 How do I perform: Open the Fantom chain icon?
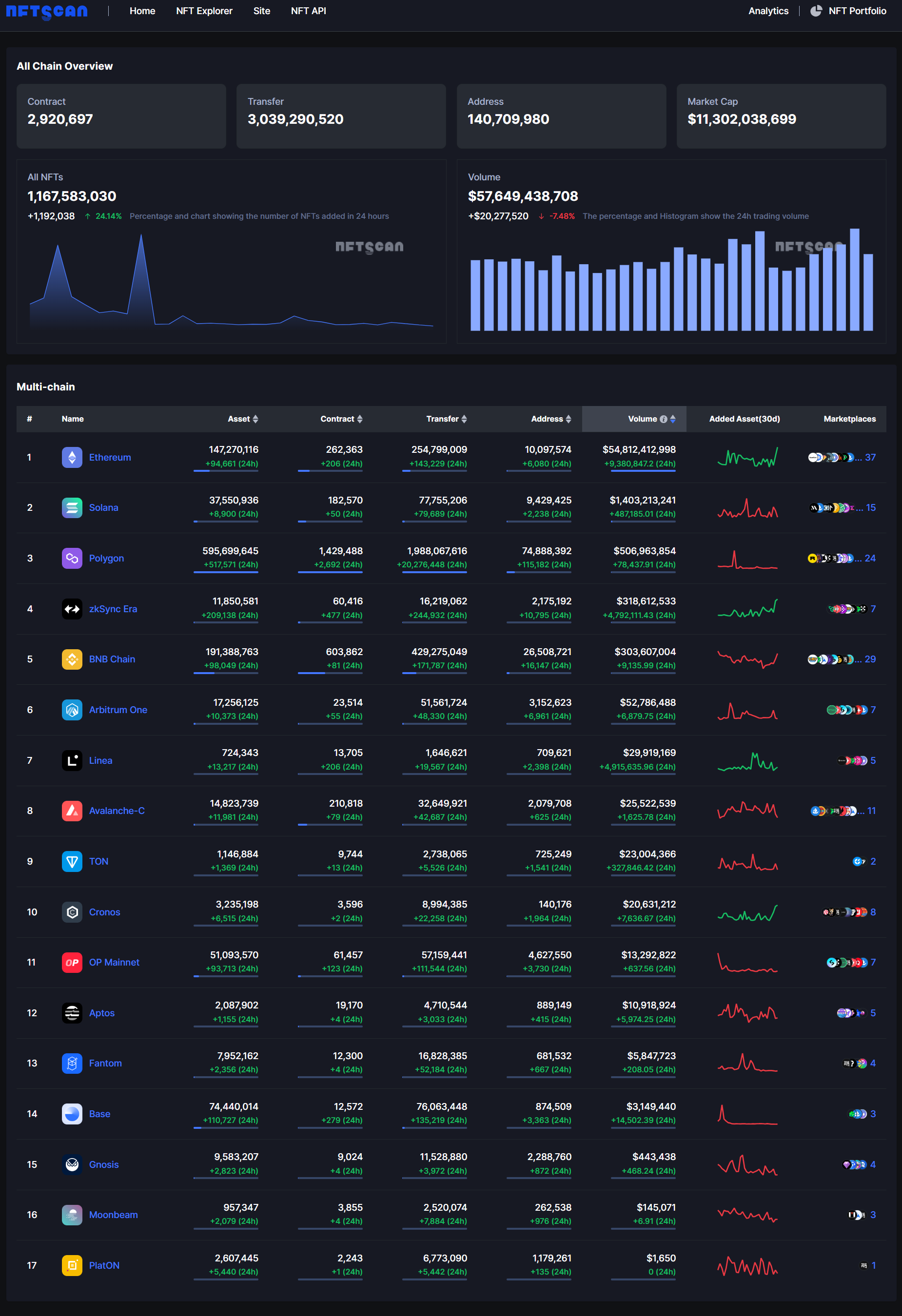click(72, 1064)
